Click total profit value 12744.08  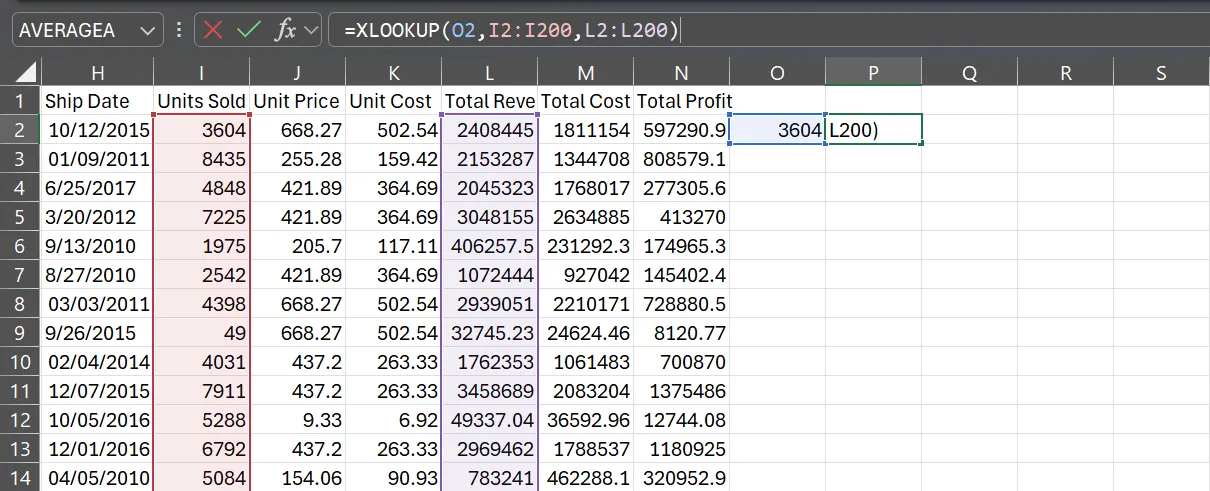pyautogui.click(x=681, y=420)
